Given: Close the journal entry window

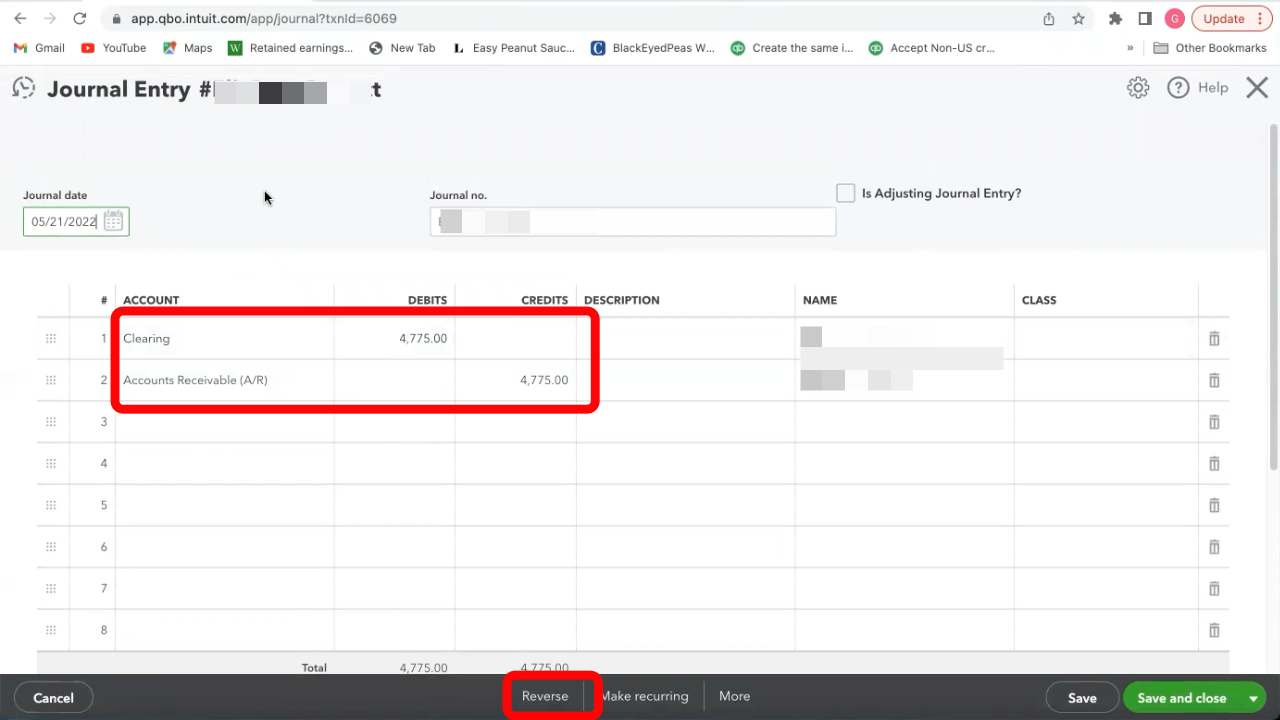Looking at the screenshot, I should [x=1257, y=88].
